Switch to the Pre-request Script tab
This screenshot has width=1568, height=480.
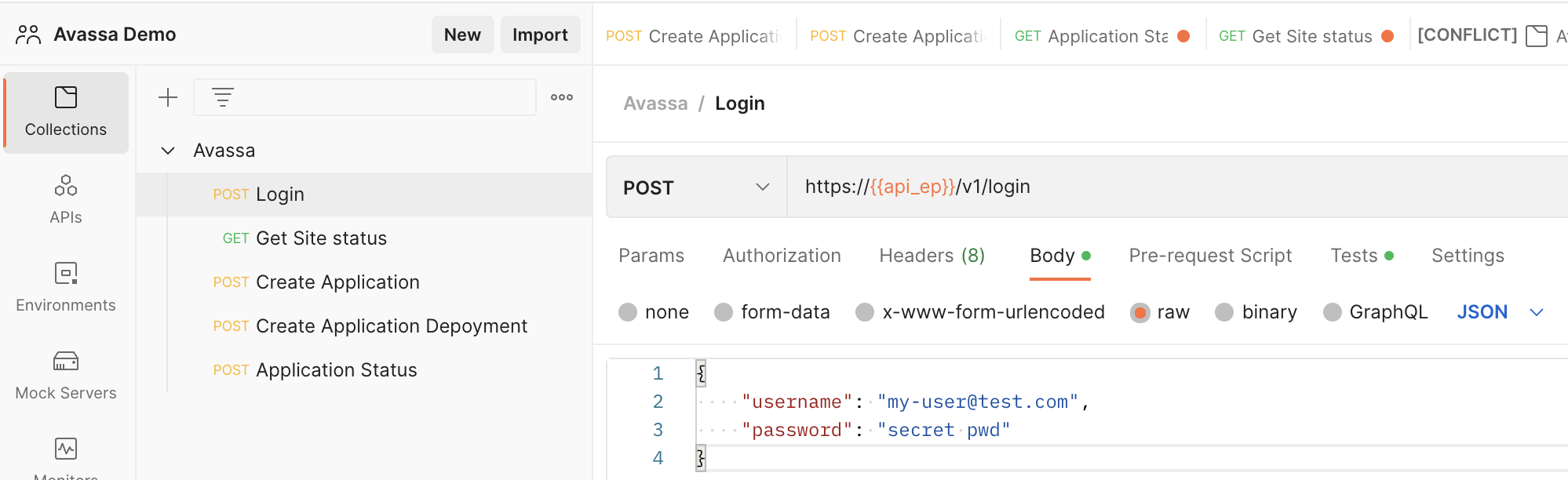coord(1210,256)
